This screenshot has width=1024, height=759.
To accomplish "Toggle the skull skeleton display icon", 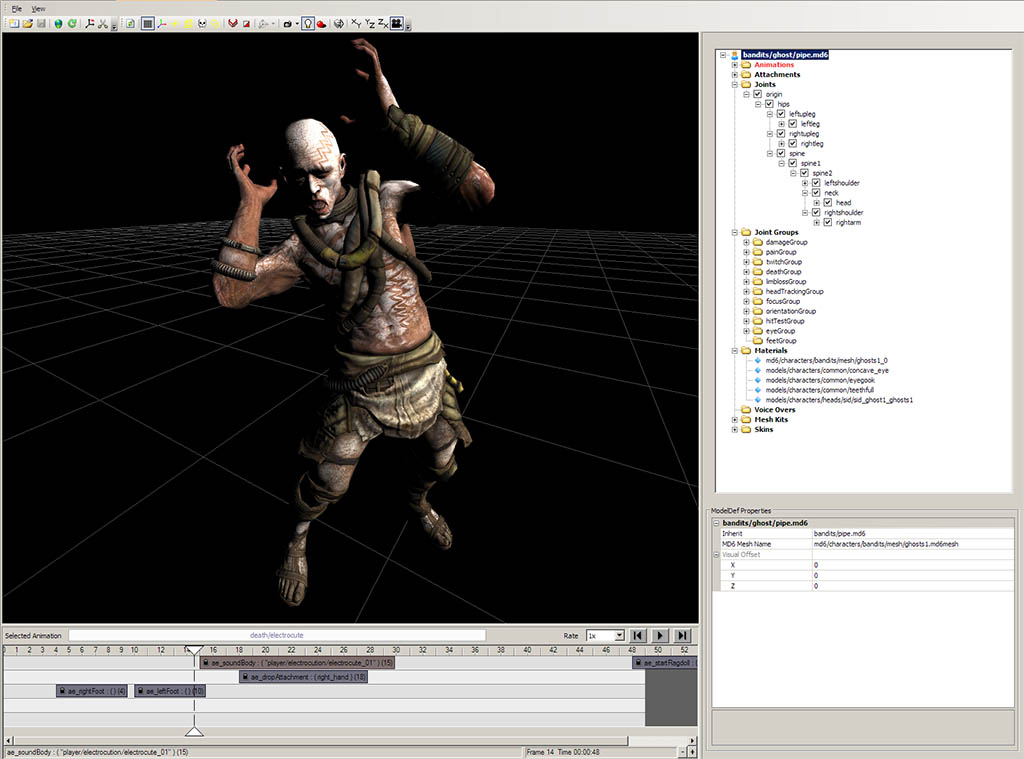I will pyautogui.click(x=202, y=24).
